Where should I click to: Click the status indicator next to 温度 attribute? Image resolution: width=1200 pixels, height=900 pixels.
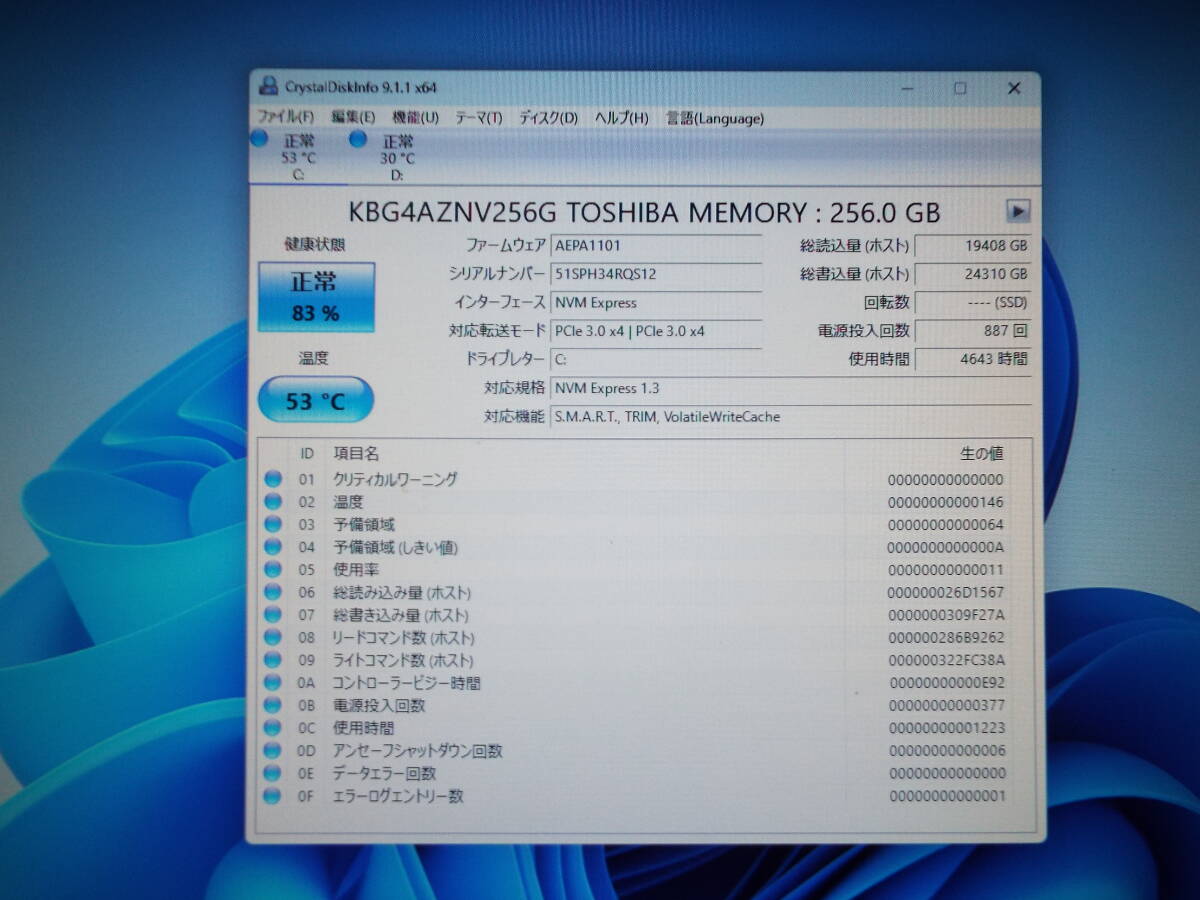(273, 501)
